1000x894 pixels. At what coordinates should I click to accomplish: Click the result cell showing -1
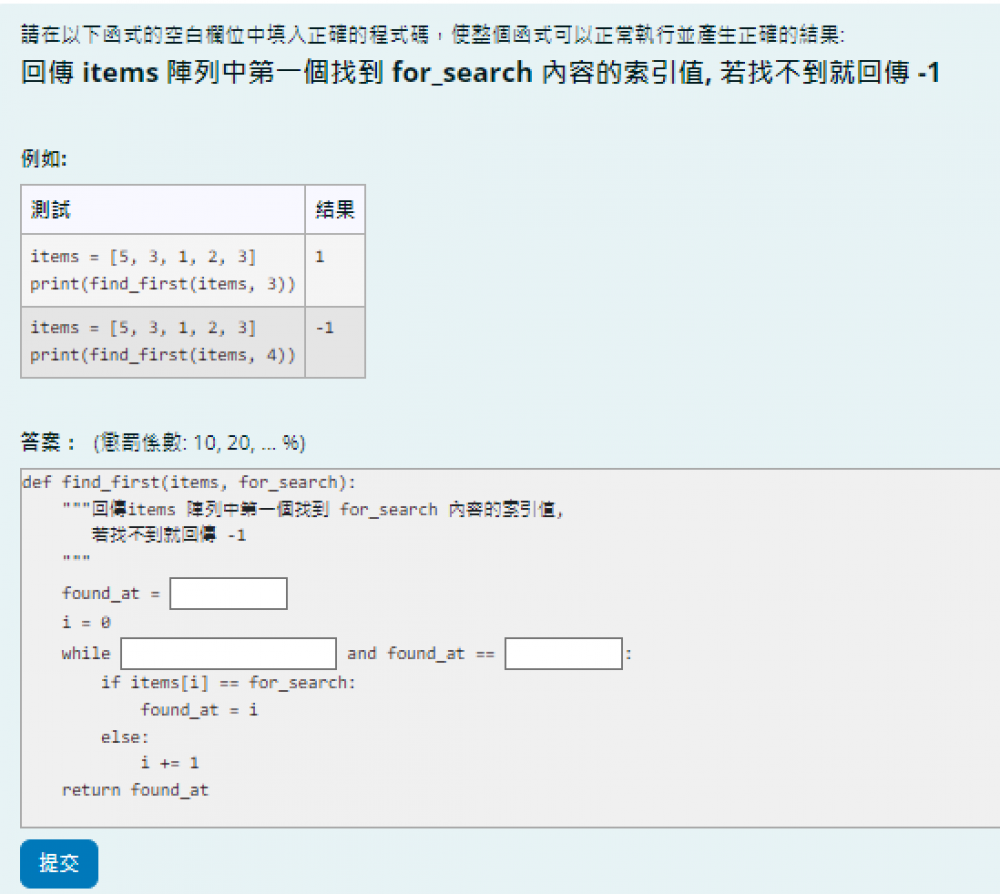point(335,341)
